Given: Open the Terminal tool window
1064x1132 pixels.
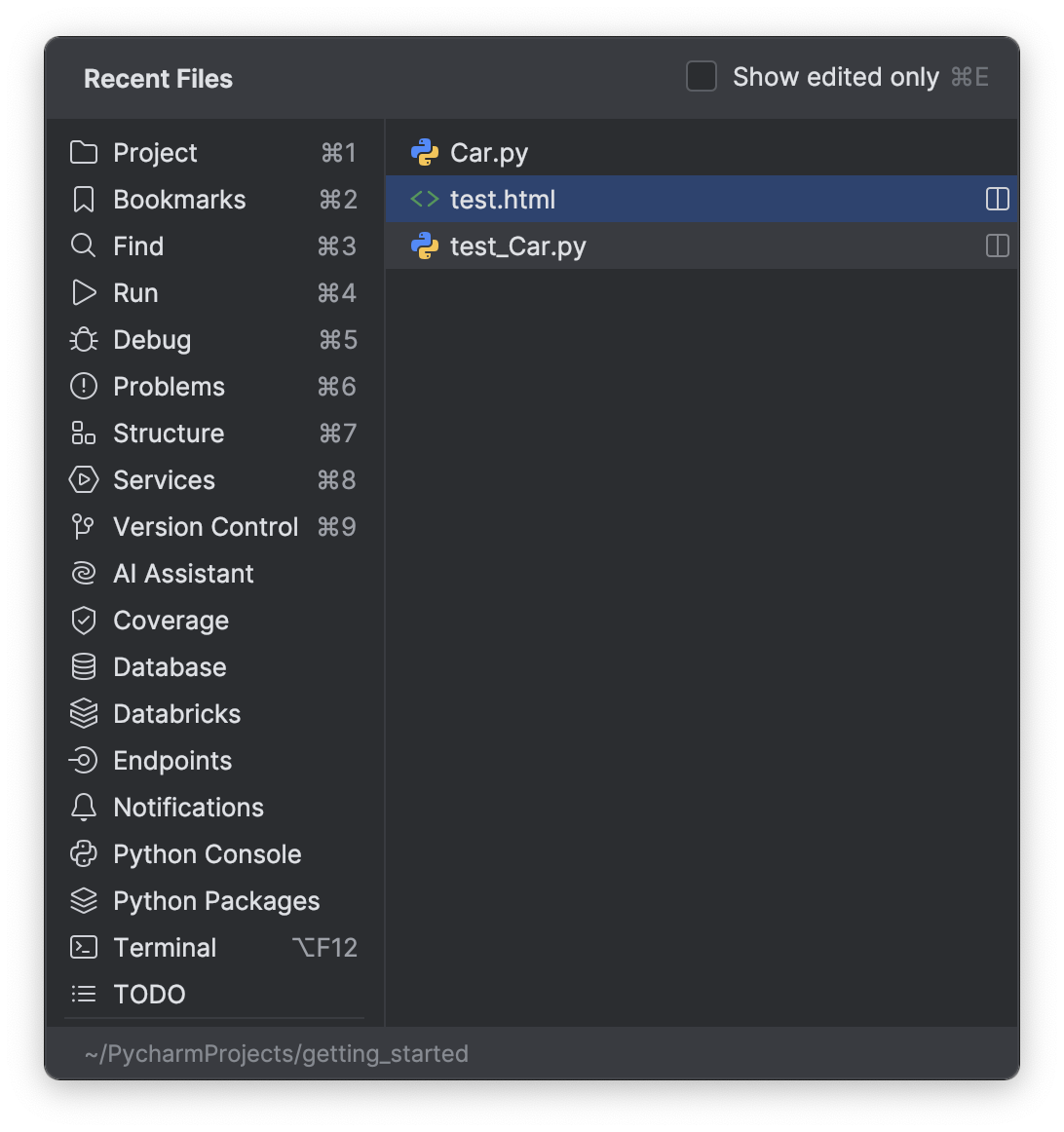Looking at the screenshot, I should tap(165, 948).
